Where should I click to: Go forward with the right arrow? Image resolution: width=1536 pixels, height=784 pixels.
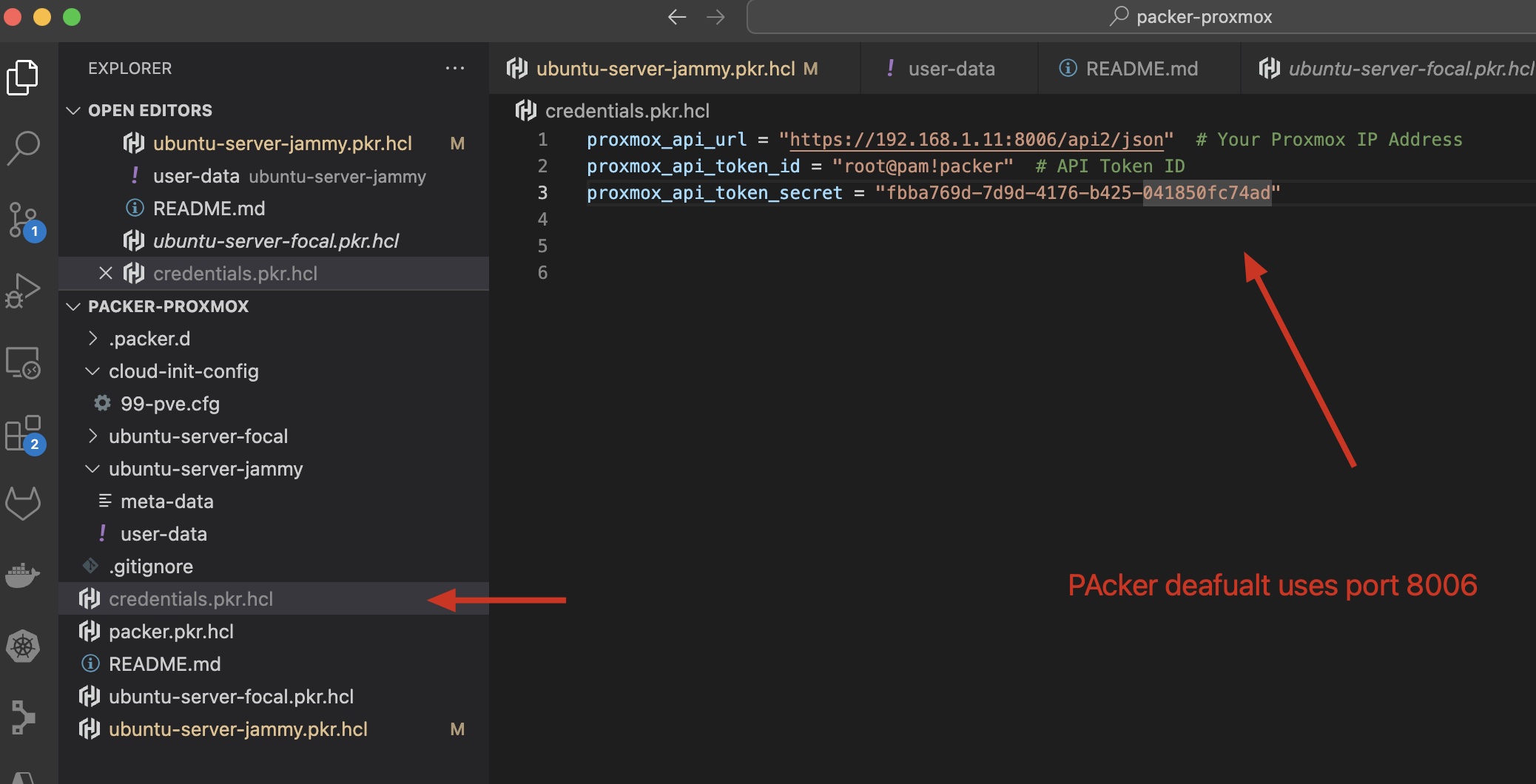715,17
